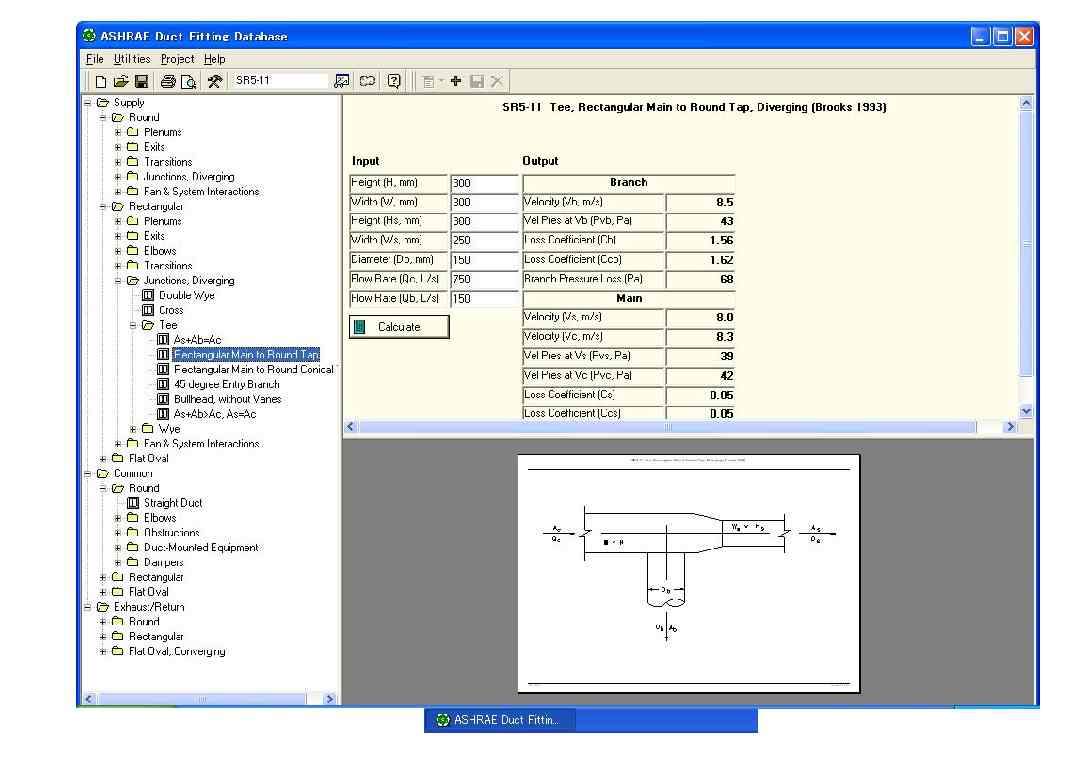Click the fitting icon beside As+Ab=Ac
This screenshot has width=1074, height=758.
coord(163,340)
